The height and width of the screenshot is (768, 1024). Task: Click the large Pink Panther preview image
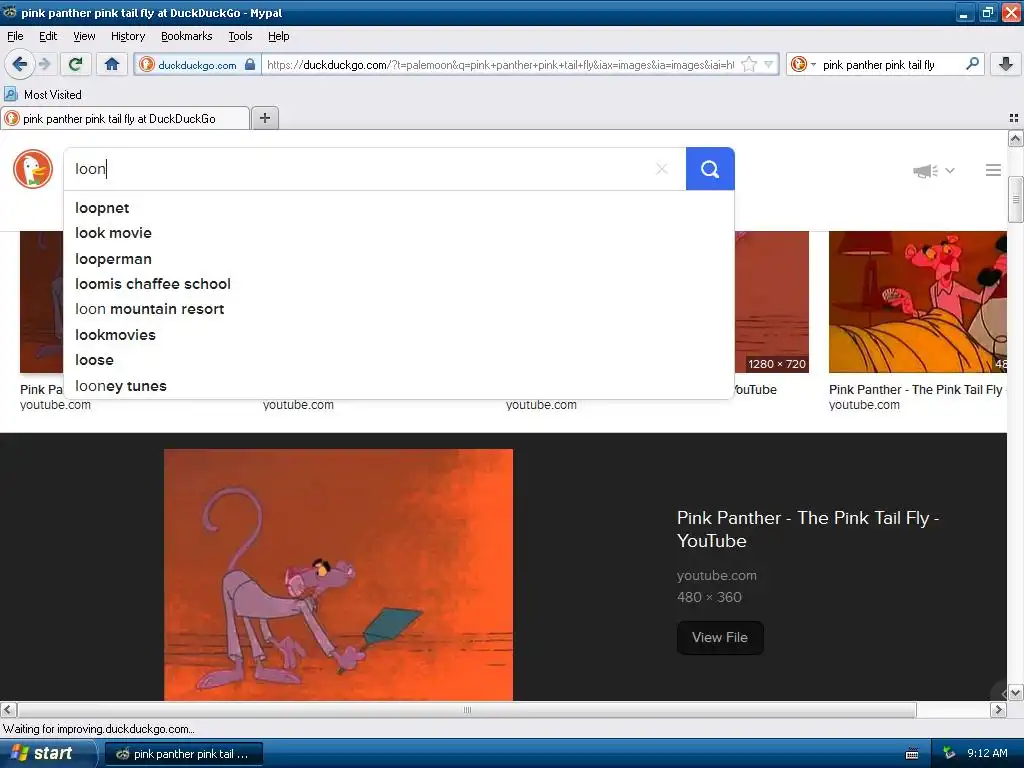[338, 575]
